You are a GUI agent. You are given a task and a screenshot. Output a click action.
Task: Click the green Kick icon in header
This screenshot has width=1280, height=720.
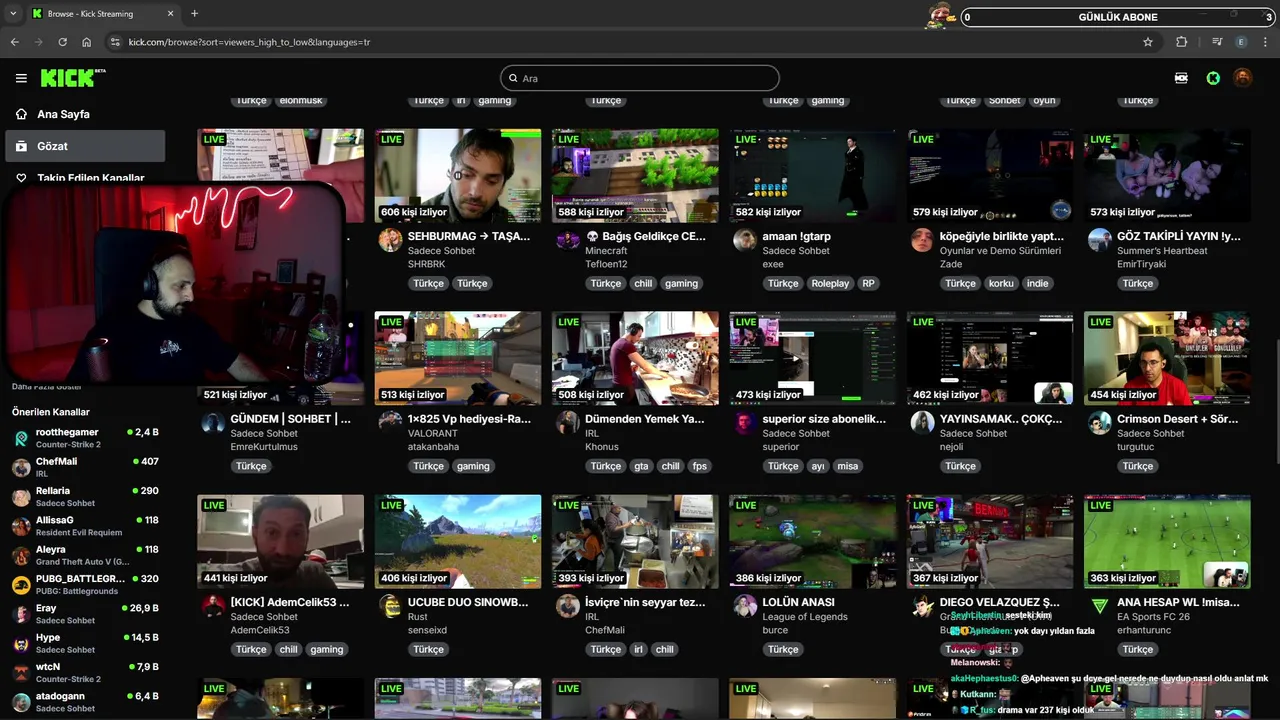(1213, 78)
